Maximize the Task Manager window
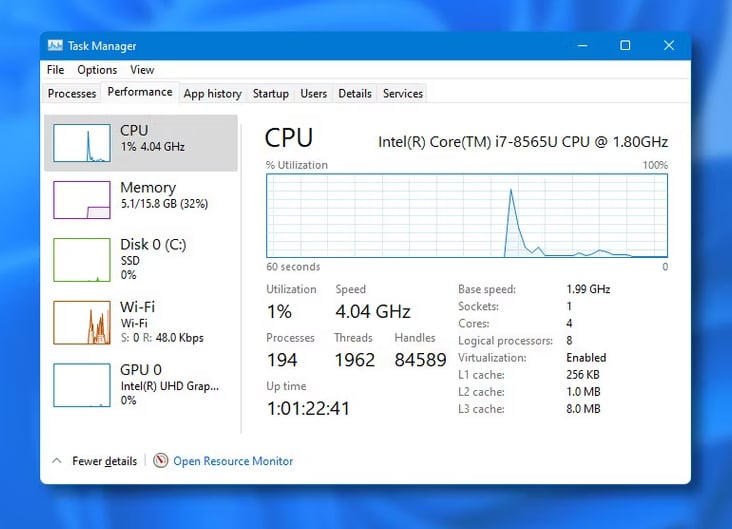This screenshot has height=529, width=732. coord(625,45)
